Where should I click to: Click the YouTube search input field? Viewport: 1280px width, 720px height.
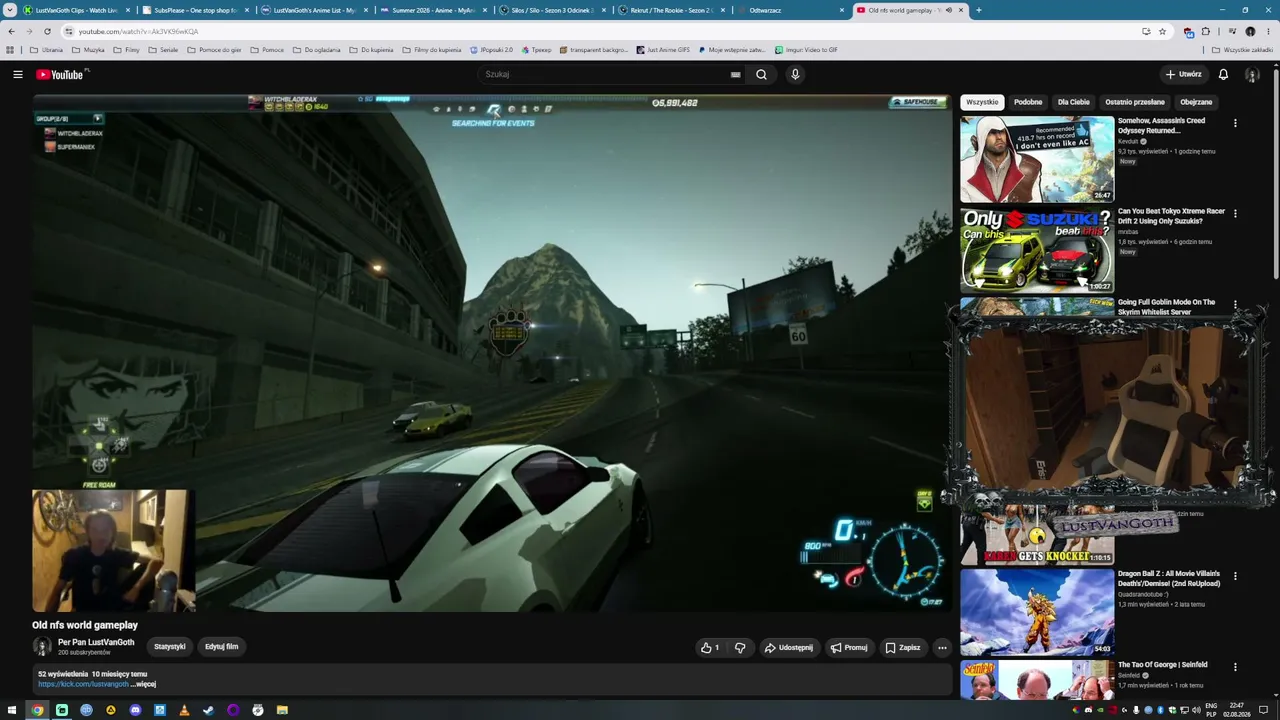[605, 74]
